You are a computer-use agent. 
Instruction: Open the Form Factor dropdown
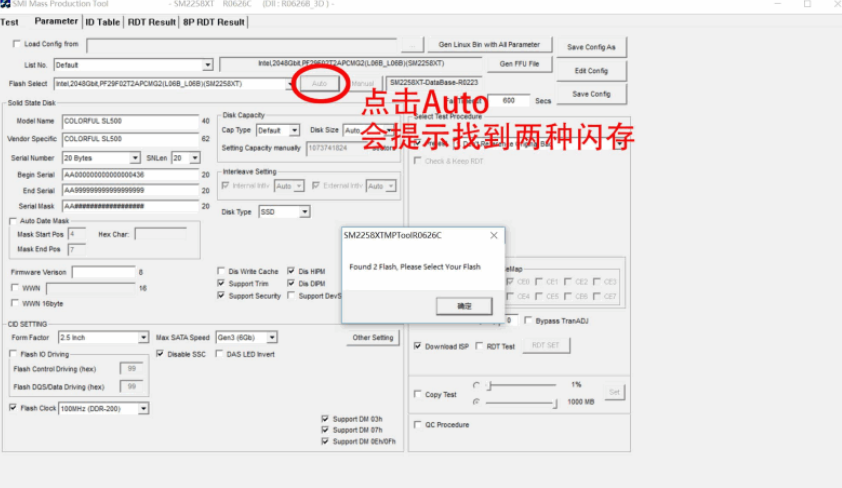click(x=143, y=338)
